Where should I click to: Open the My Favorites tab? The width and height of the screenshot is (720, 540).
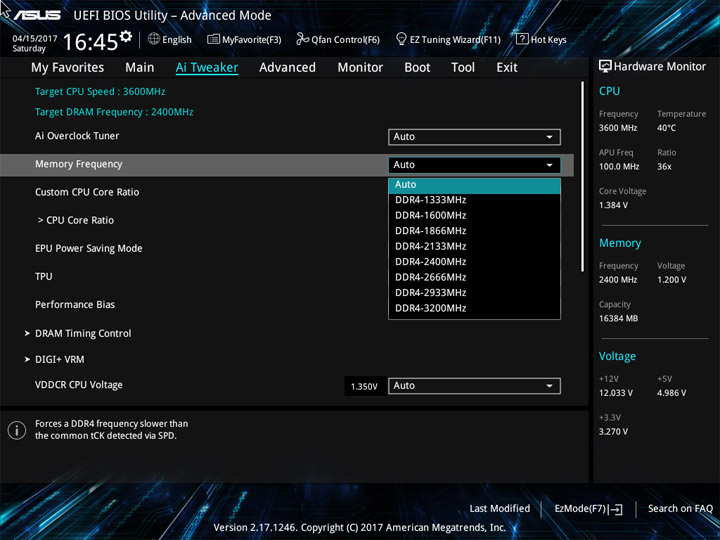pos(68,68)
